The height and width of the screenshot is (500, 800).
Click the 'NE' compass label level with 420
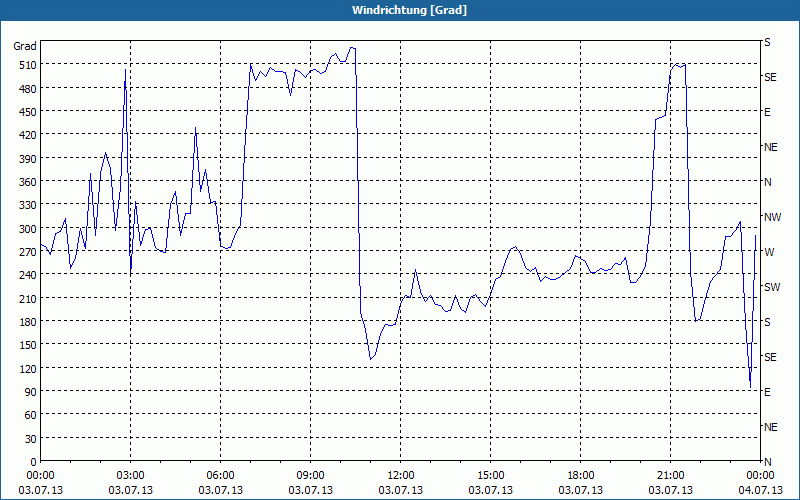point(770,147)
